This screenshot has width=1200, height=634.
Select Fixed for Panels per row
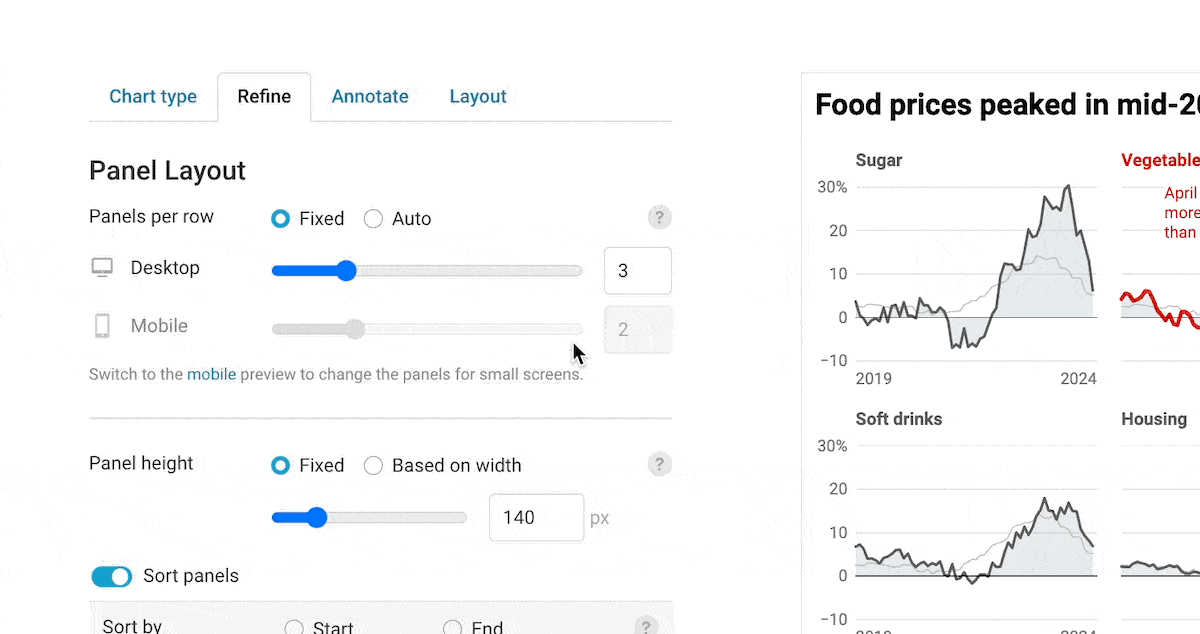[281, 219]
